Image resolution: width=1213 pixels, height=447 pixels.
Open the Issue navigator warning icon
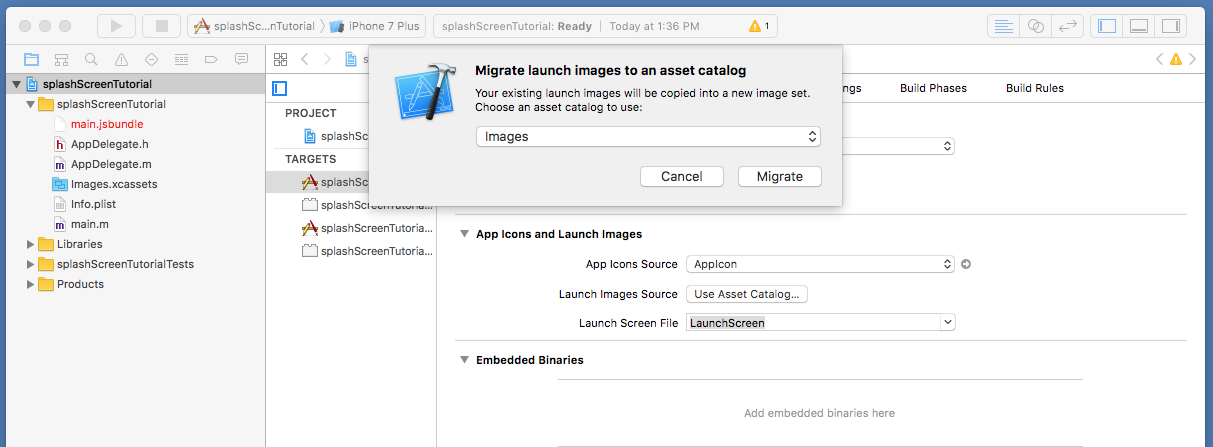pyautogui.click(x=121, y=59)
